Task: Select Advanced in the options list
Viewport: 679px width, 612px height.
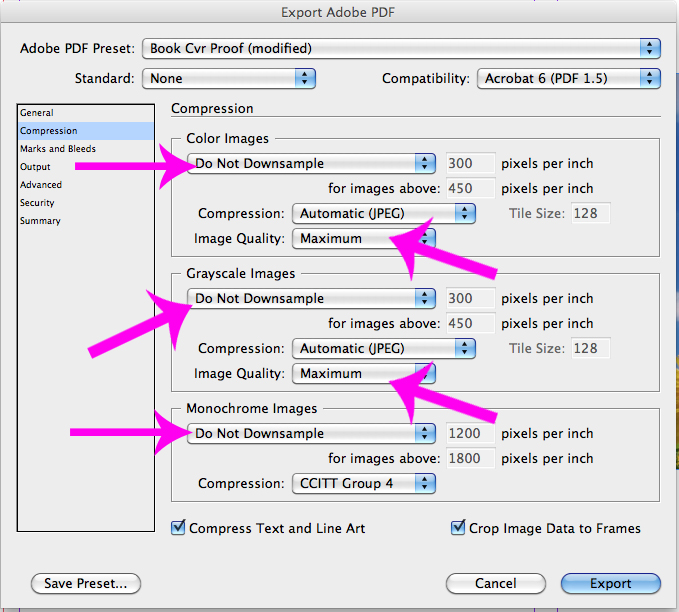Action: tap(86, 185)
